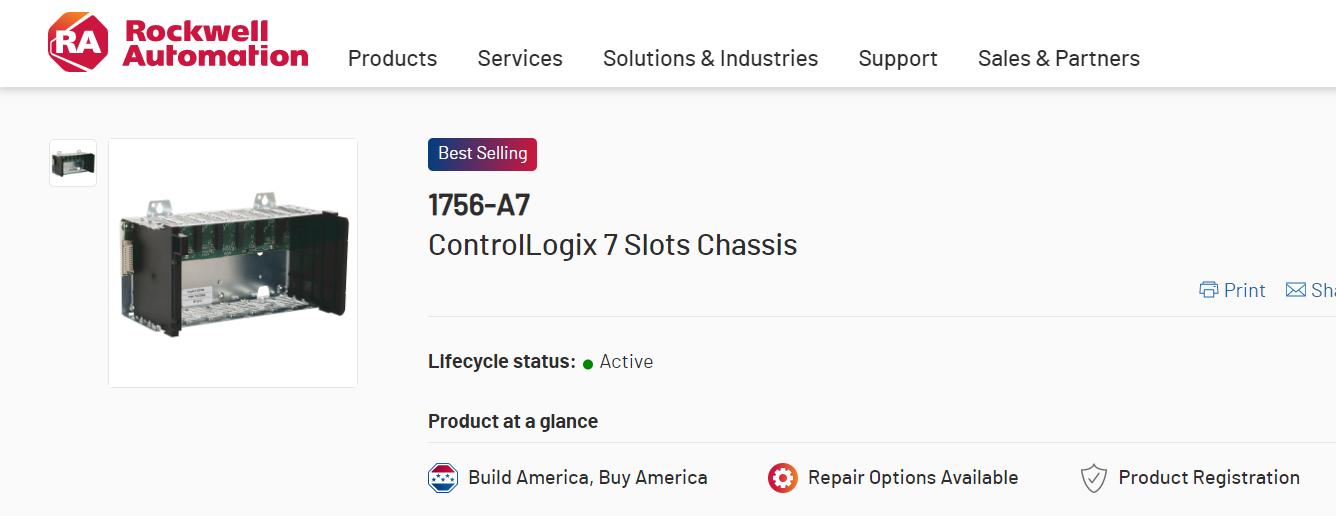Viewport: 1336px width, 516px height.
Task: Open the Services menu
Action: click(x=520, y=59)
